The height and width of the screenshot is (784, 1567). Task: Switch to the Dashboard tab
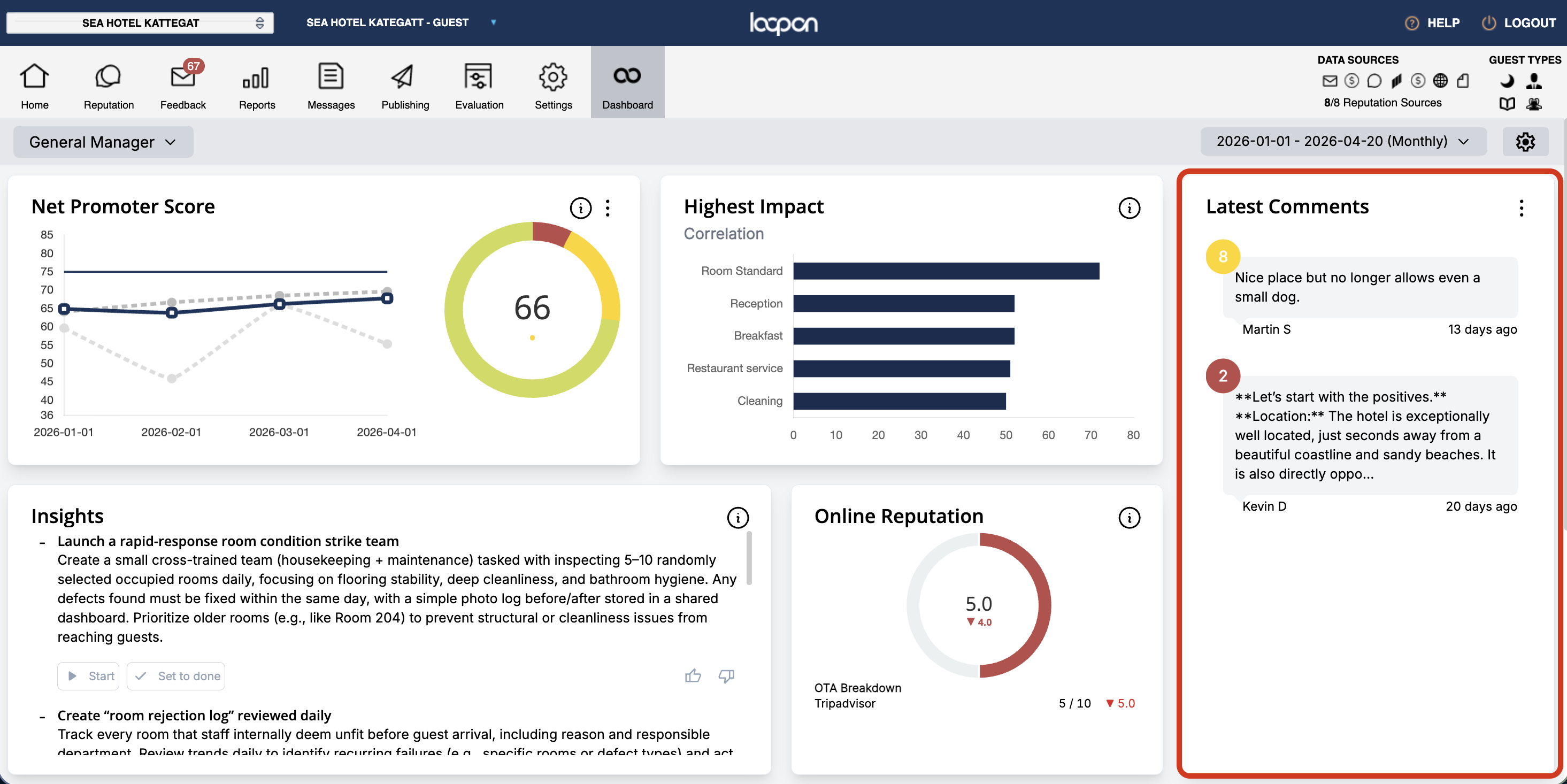(627, 82)
